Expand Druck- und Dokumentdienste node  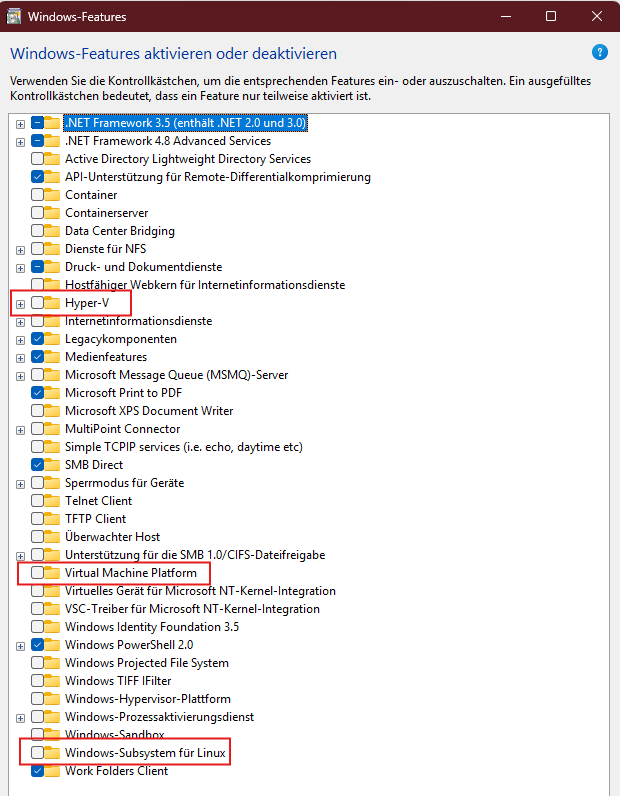20,268
